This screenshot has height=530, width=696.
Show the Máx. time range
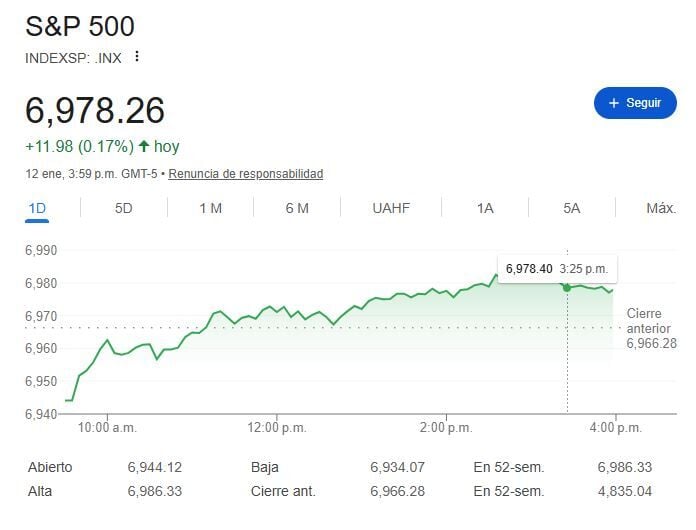[660, 208]
